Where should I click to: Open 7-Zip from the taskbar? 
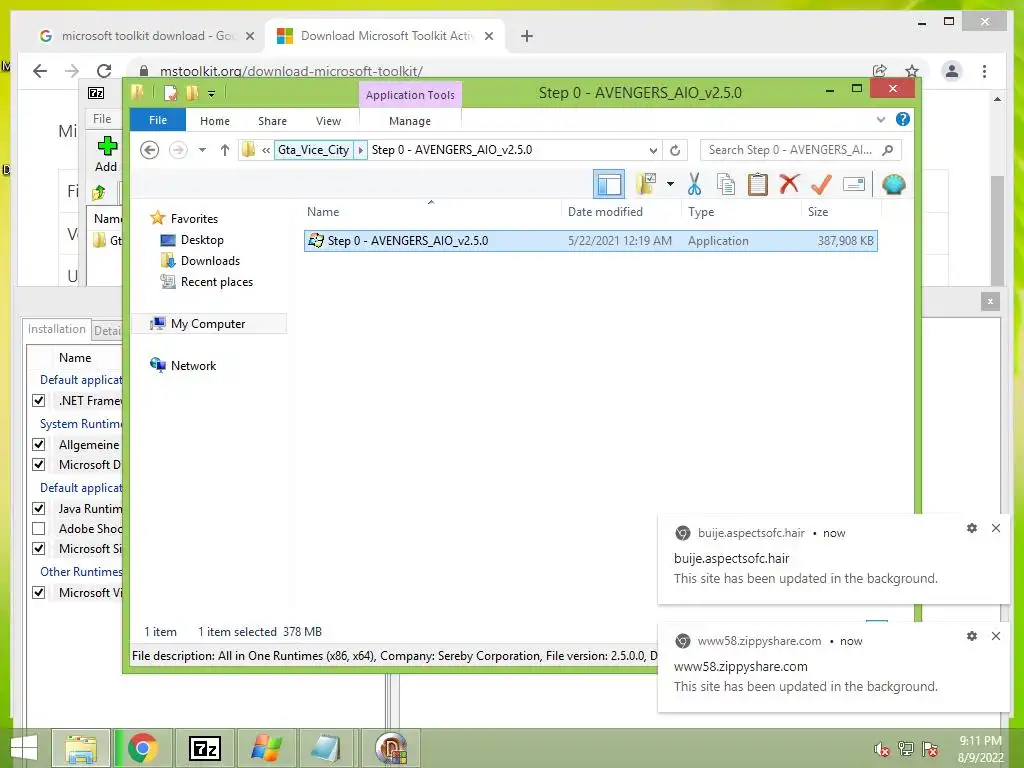204,748
